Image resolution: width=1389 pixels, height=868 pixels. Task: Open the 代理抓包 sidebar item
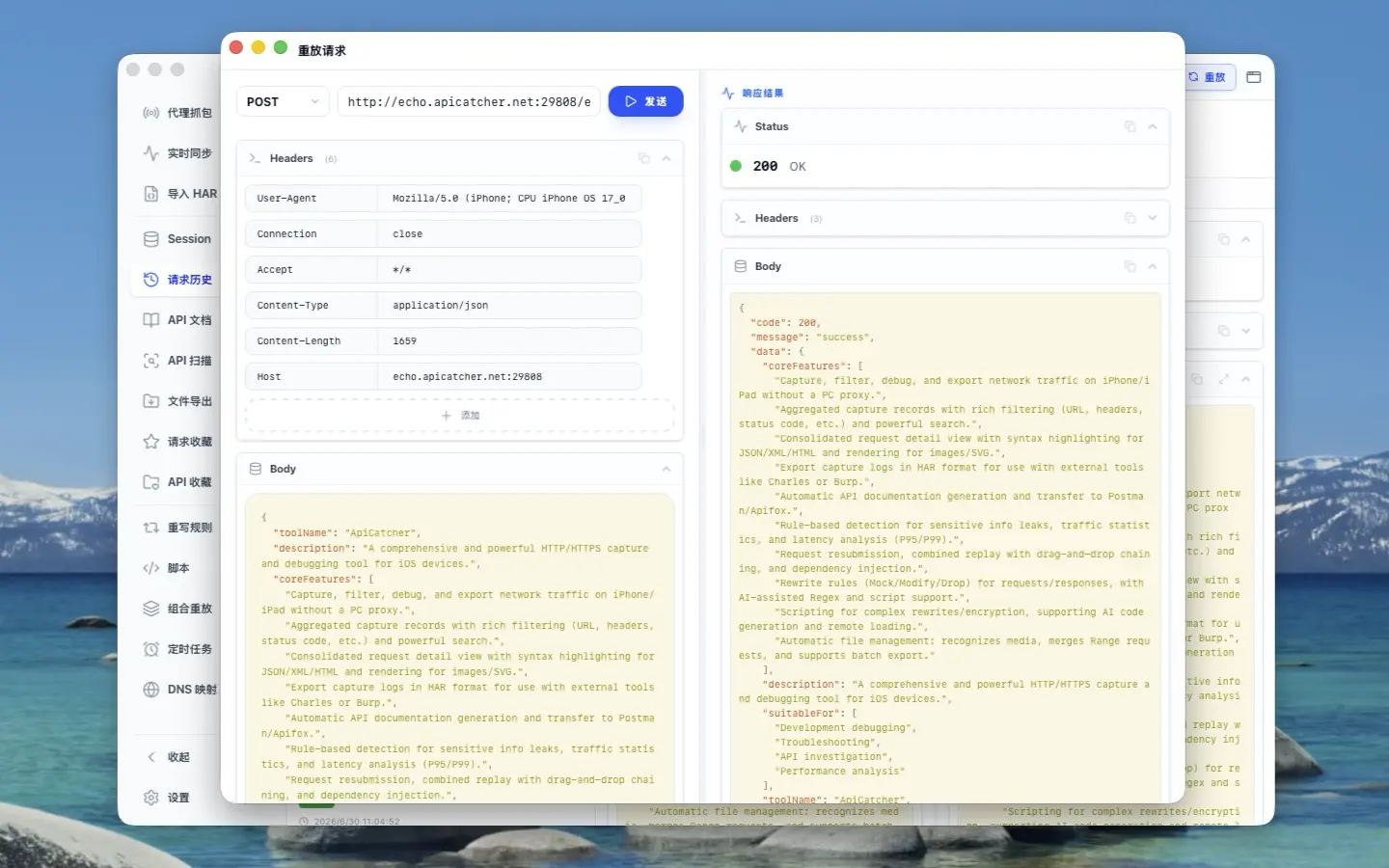coord(177,113)
